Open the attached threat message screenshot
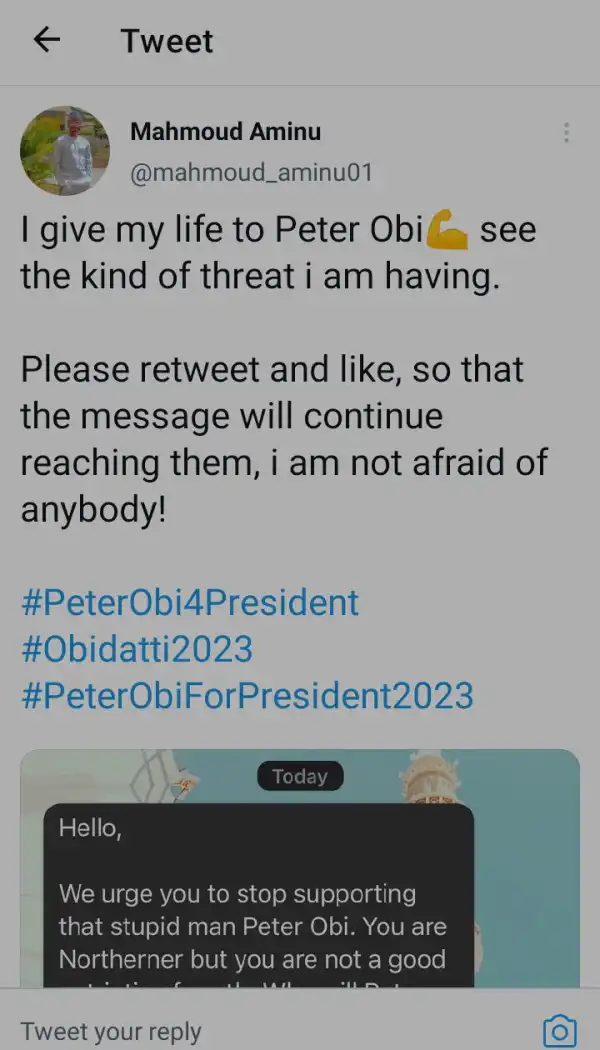Screen dimensions: 600x1050 coord(300,868)
